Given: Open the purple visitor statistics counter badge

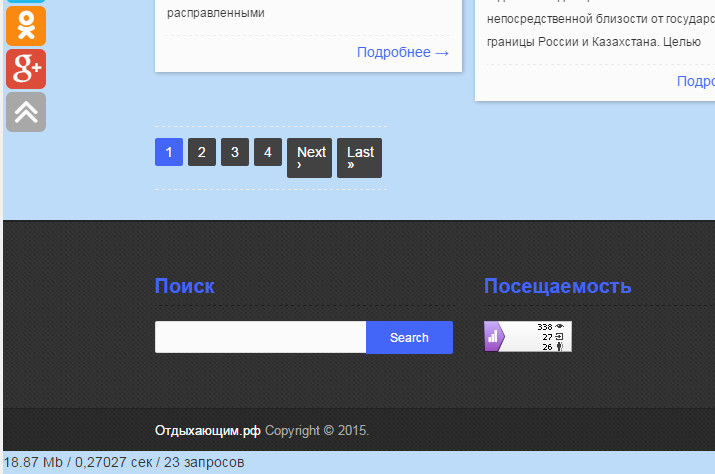Looking at the screenshot, I should 528,337.
